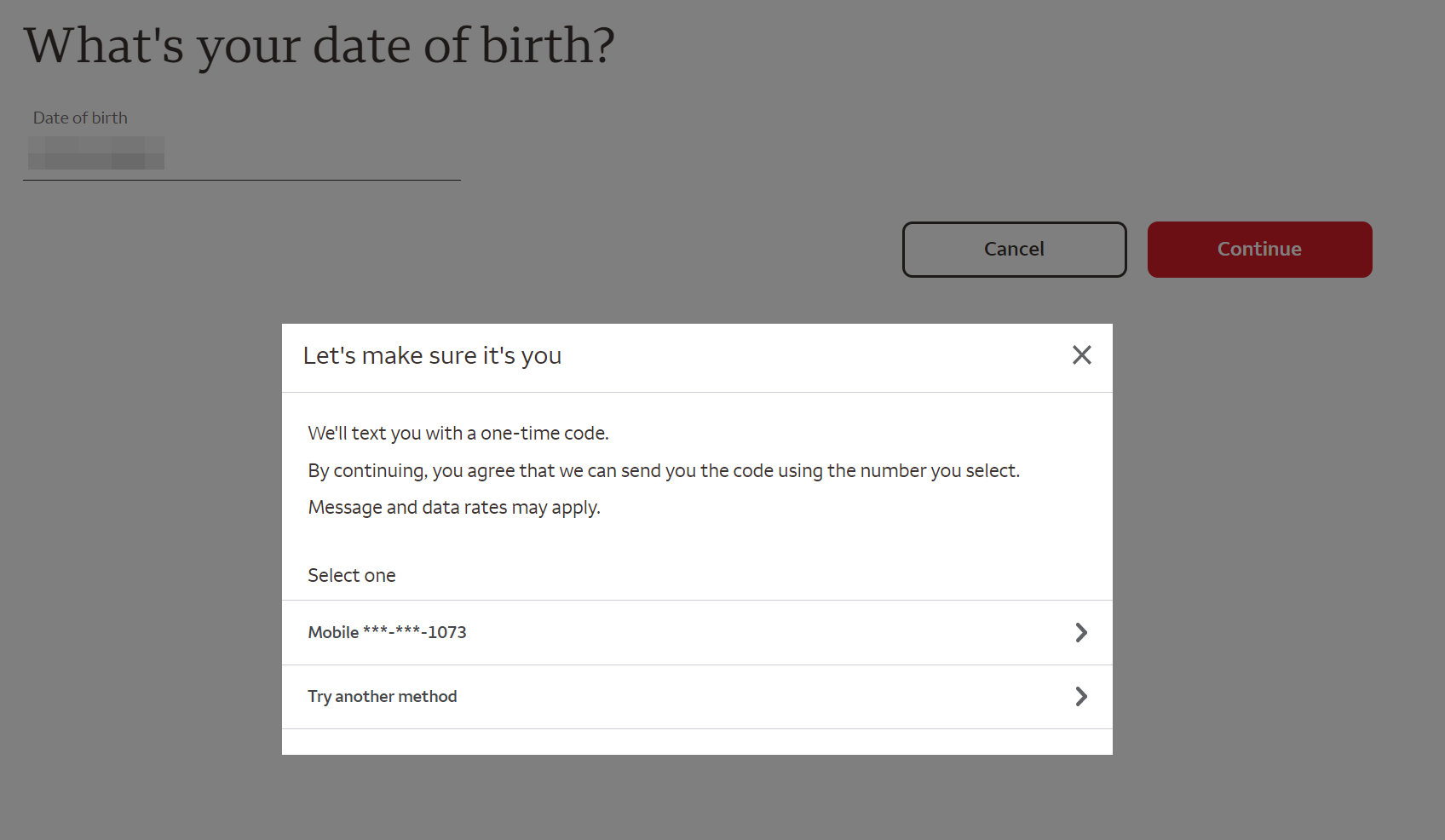1445x840 pixels.
Task: Click the "What's your date of birth?" heading
Action: click(319, 46)
